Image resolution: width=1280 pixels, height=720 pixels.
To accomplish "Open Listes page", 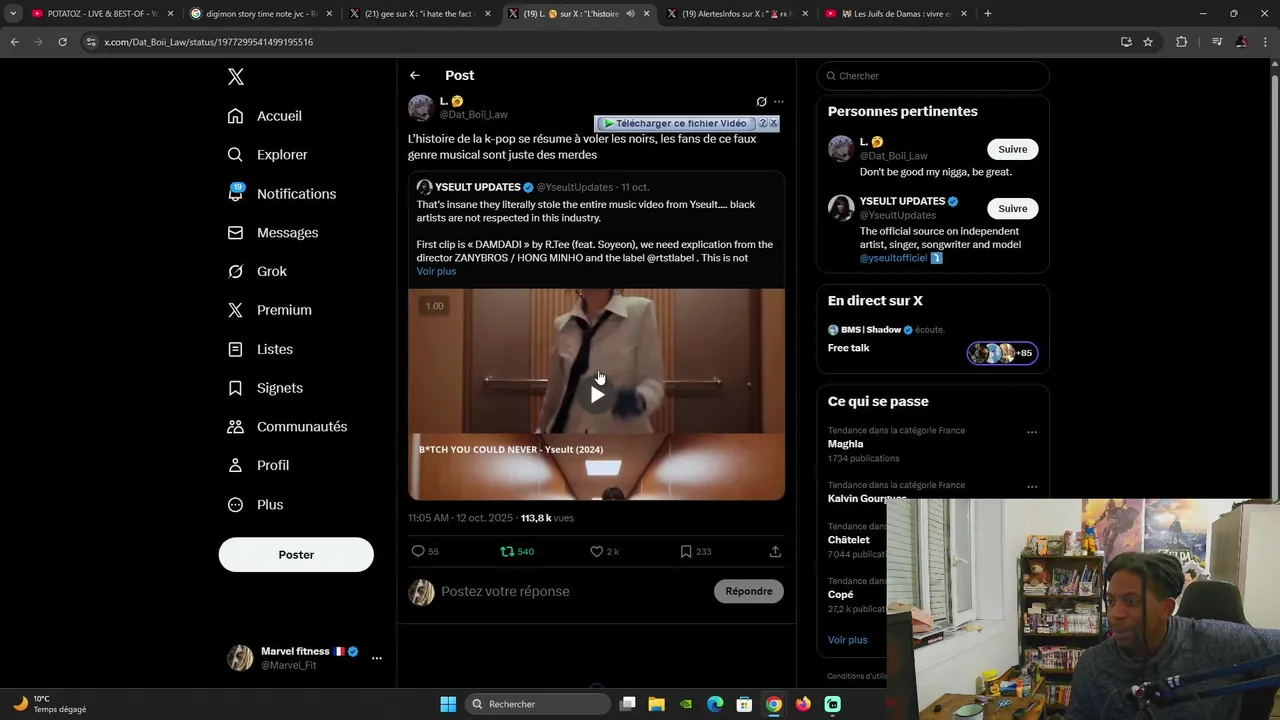I will point(260,349).
